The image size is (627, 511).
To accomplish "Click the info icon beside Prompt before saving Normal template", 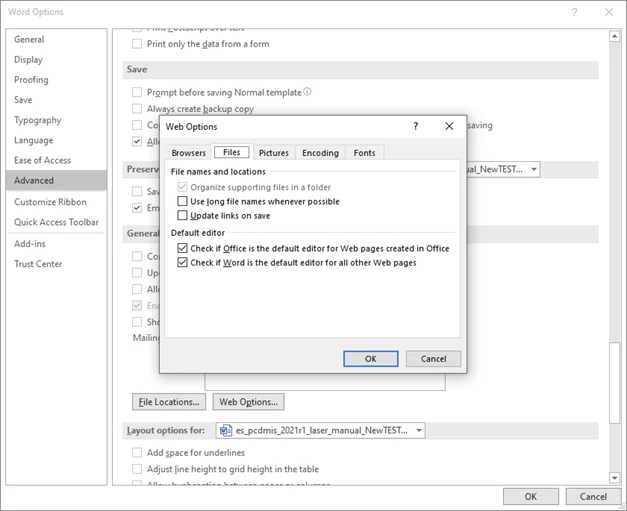I will [x=307, y=92].
